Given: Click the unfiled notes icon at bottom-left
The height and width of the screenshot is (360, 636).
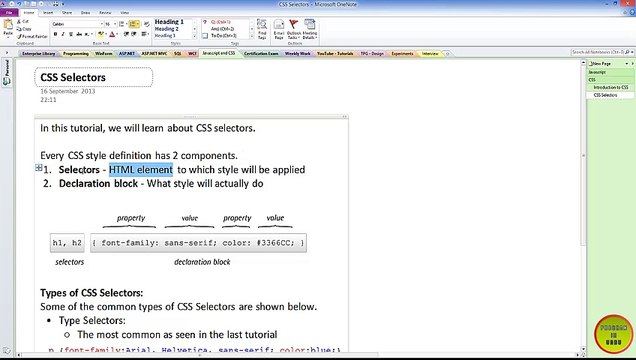Looking at the screenshot, I should [6, 351].
